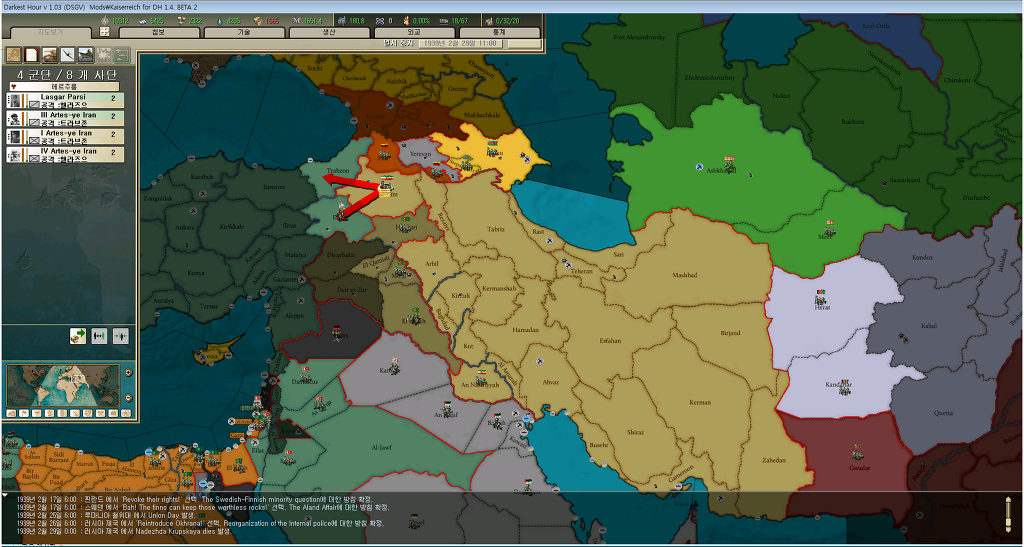Viewport: 1024px width, 547px height.
Task: Open the document page icon in left toolbar
Action: tap(31, 55)
